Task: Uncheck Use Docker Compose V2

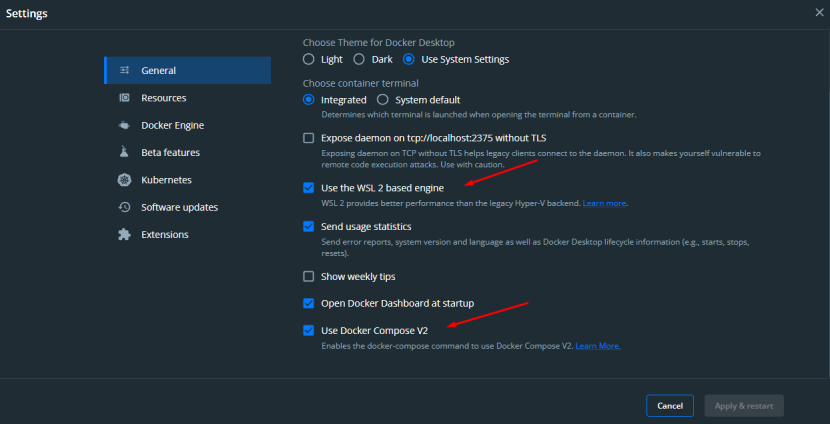Action: 309,331
